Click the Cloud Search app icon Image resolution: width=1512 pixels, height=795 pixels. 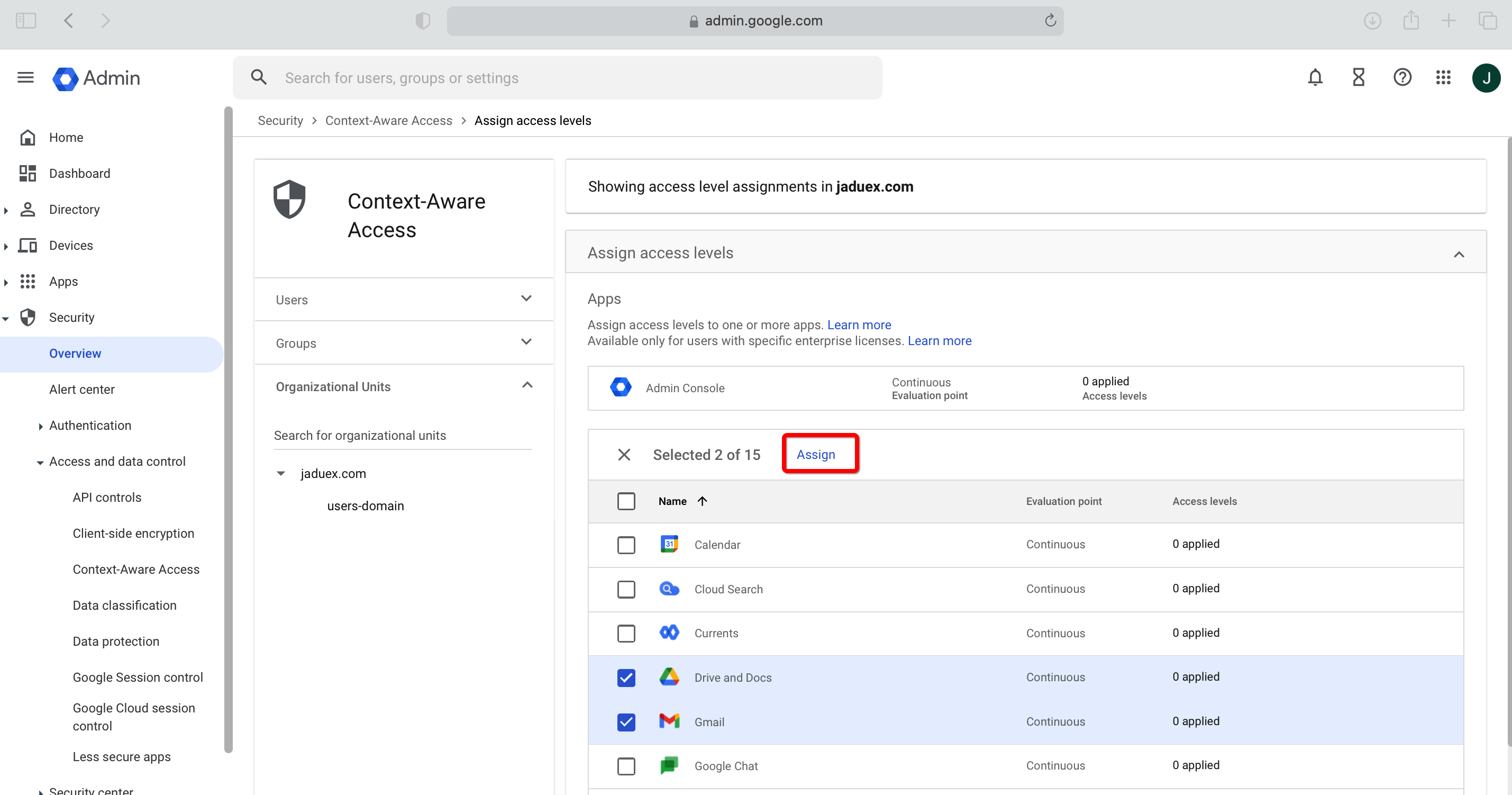[669, 589]
